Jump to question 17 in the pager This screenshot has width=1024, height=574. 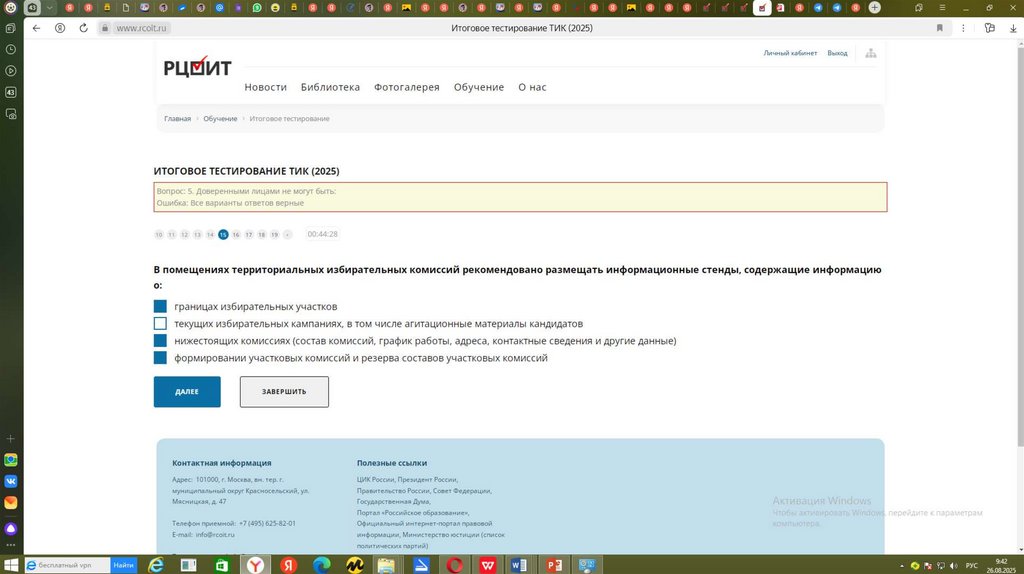[249, 234]
